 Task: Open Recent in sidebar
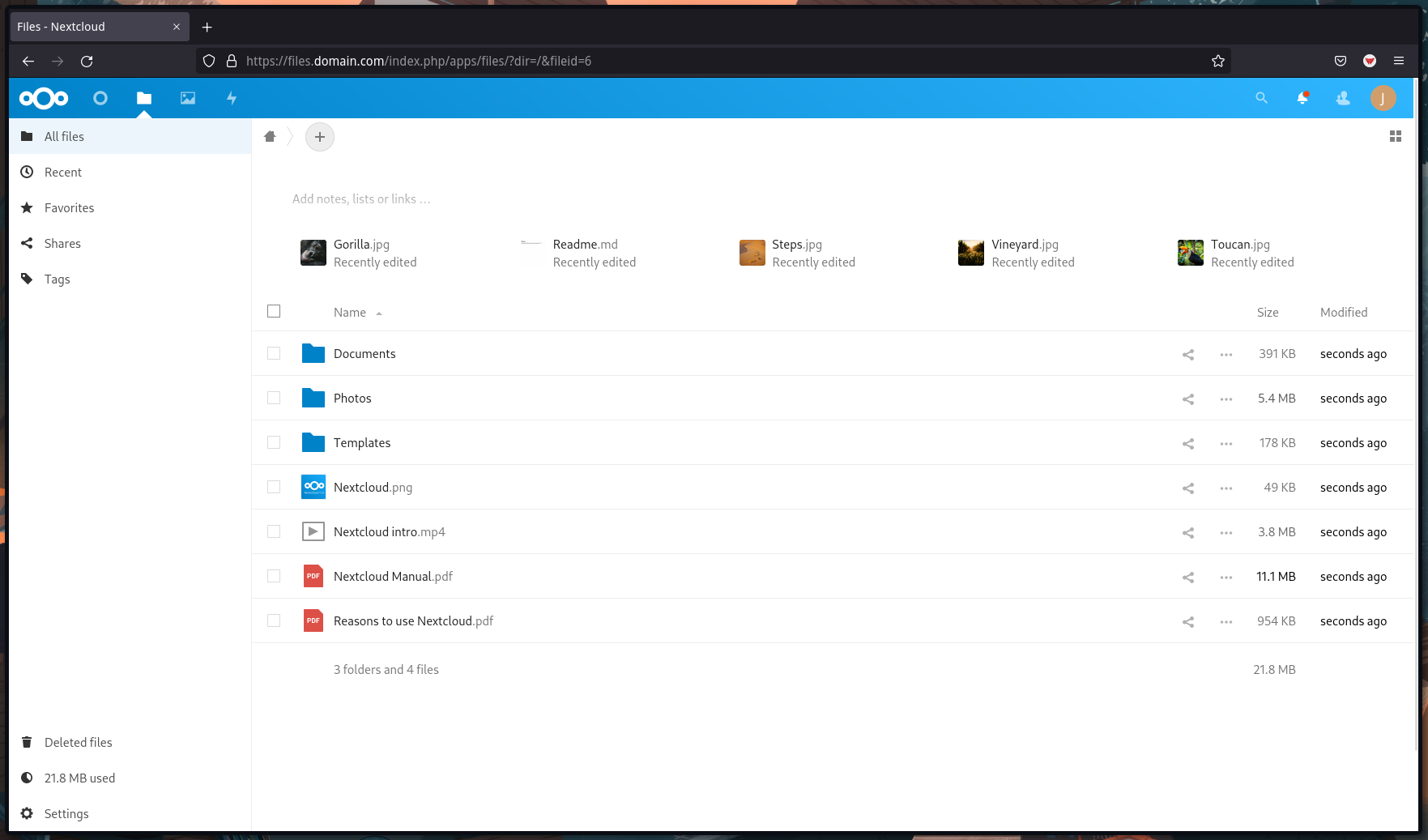(x=130, y=172)
